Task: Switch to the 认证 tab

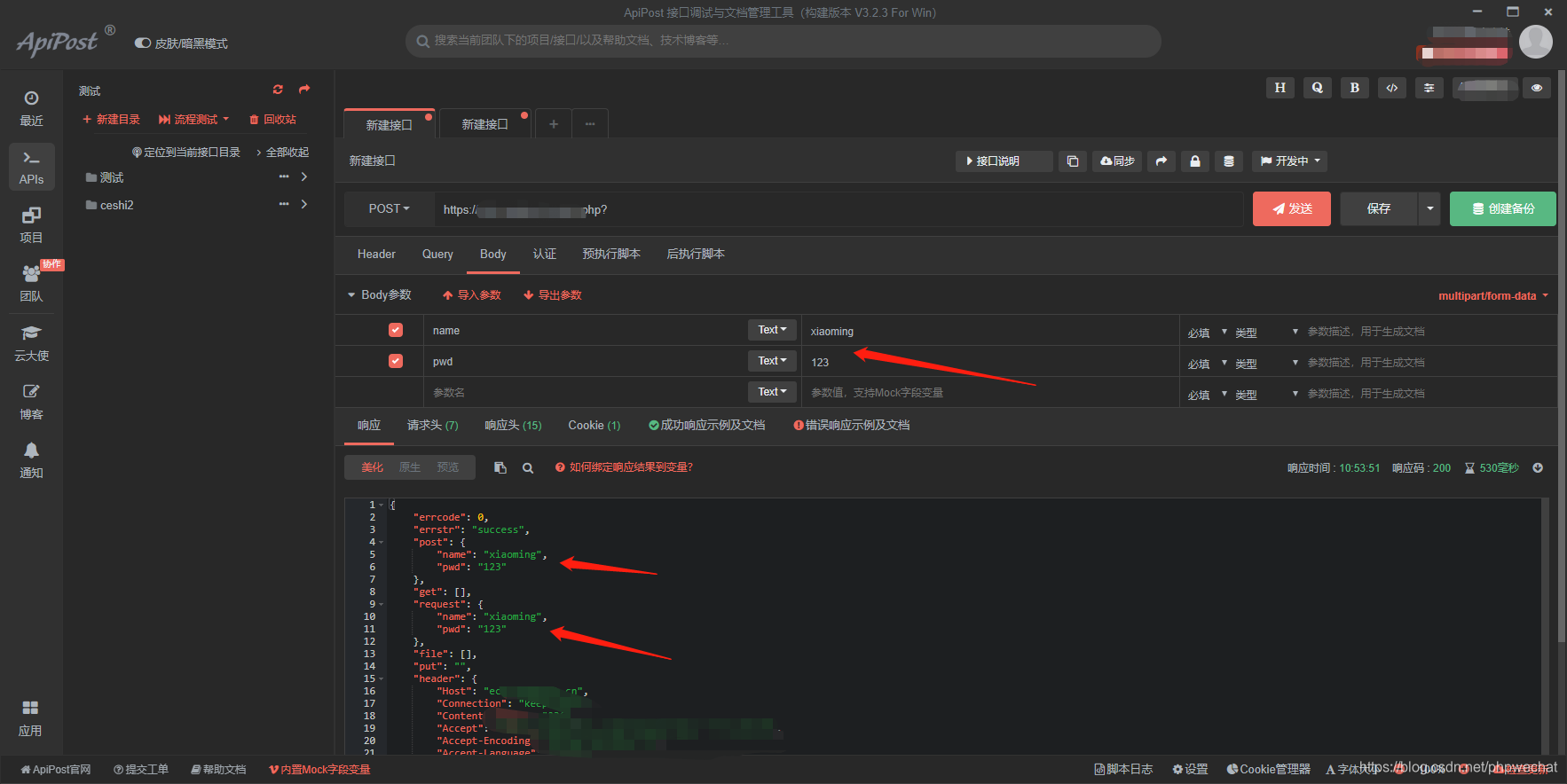Action: click(x=545, y=254)
